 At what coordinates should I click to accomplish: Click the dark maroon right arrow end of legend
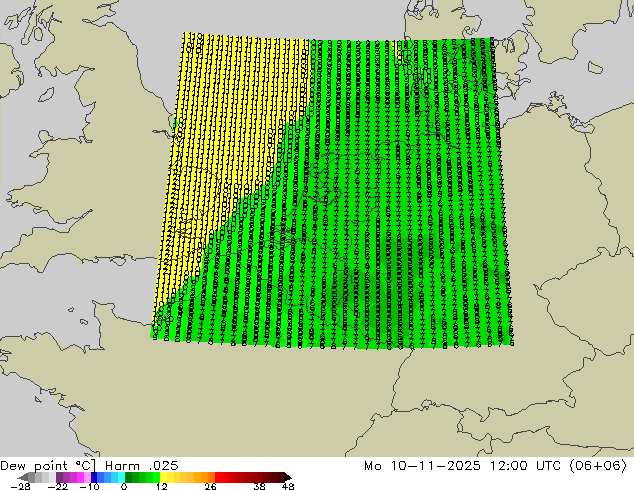(x=287, y=477)
